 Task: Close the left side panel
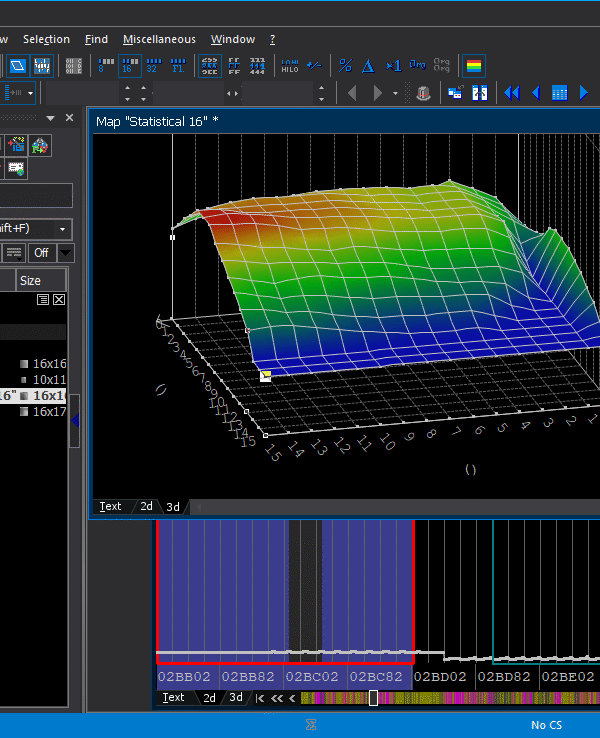point(69,118)
